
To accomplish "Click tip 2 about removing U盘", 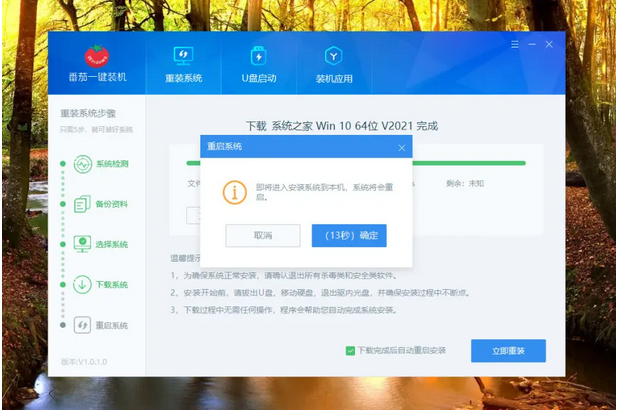I will [x=320, y=293].
